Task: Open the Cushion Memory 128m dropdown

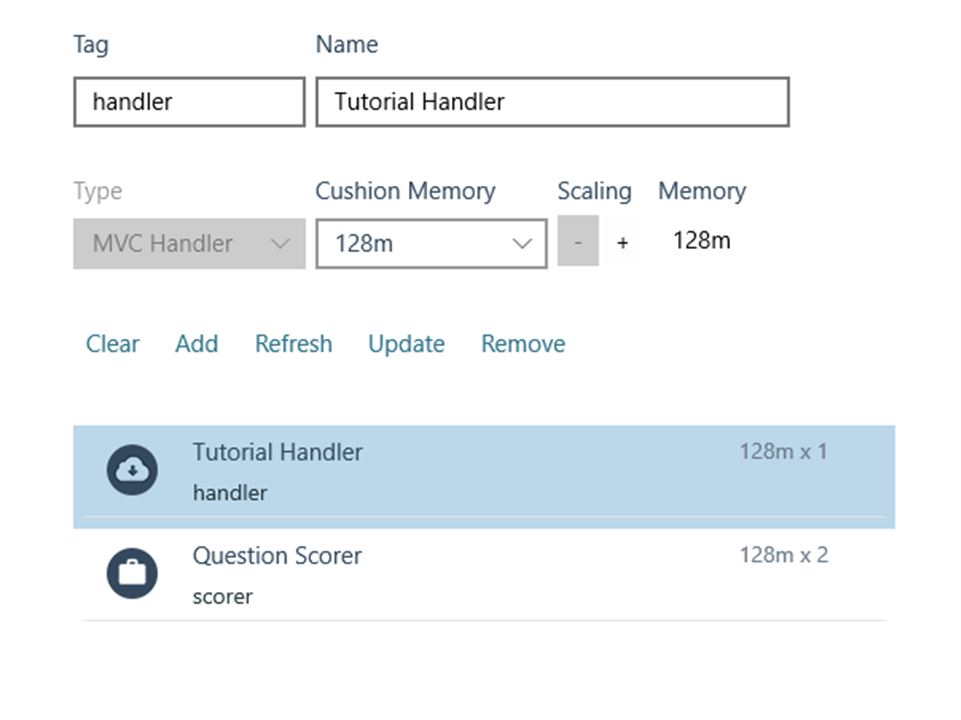Action: [431, 243]
